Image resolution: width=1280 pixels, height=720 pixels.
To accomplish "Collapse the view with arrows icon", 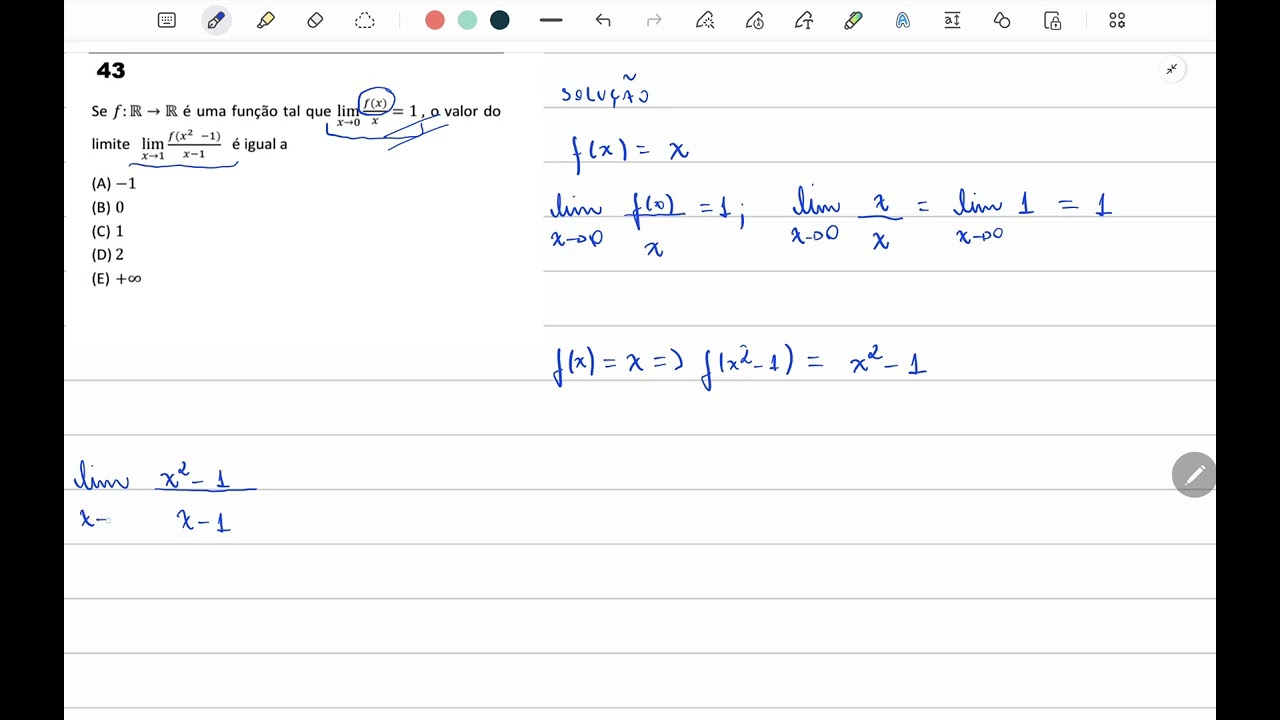I will (x=1171, y=69).
